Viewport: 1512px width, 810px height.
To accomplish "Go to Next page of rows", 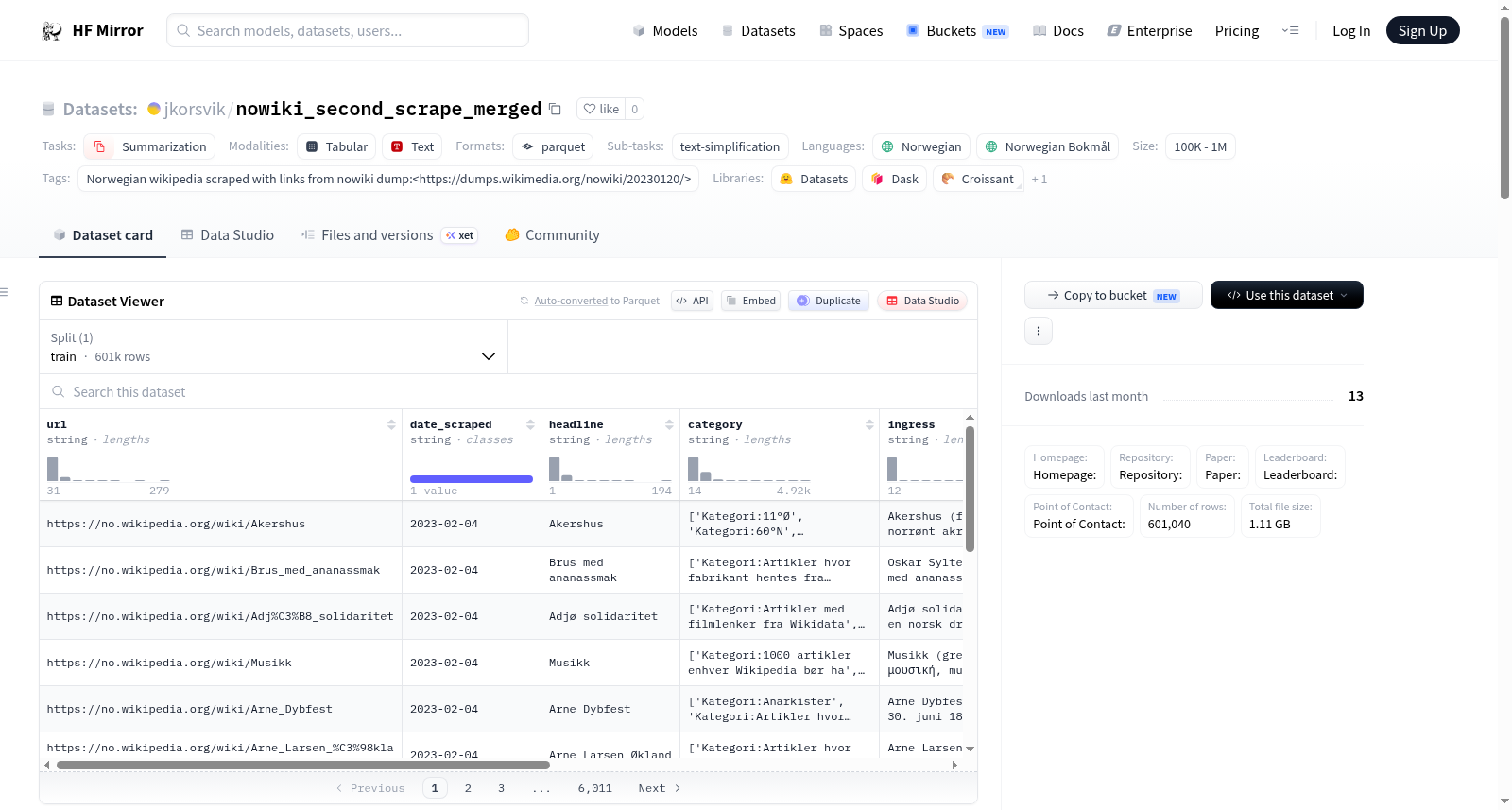I will click(x=660, y=788).
